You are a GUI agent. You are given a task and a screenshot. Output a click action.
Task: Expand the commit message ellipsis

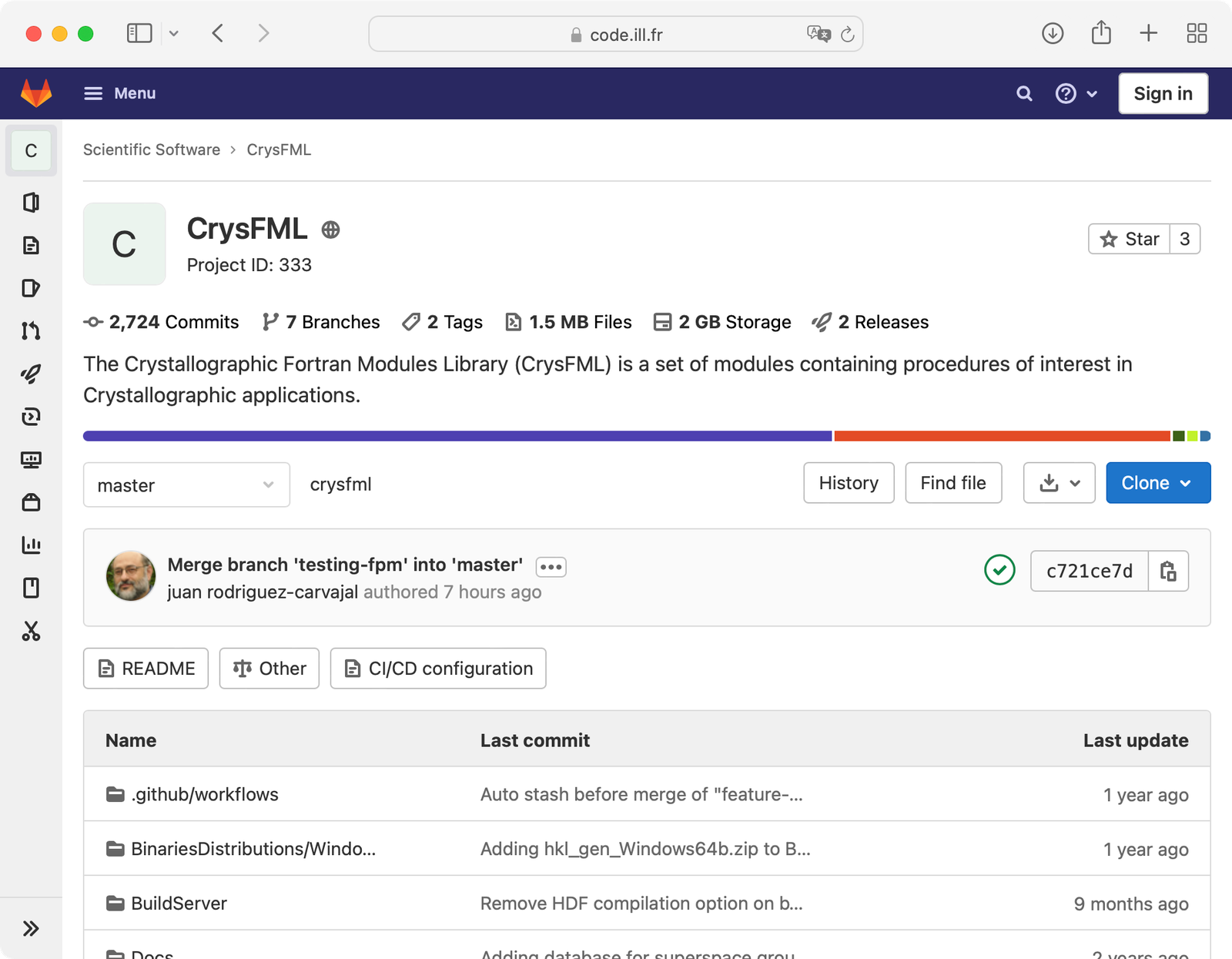pos(551,567)
